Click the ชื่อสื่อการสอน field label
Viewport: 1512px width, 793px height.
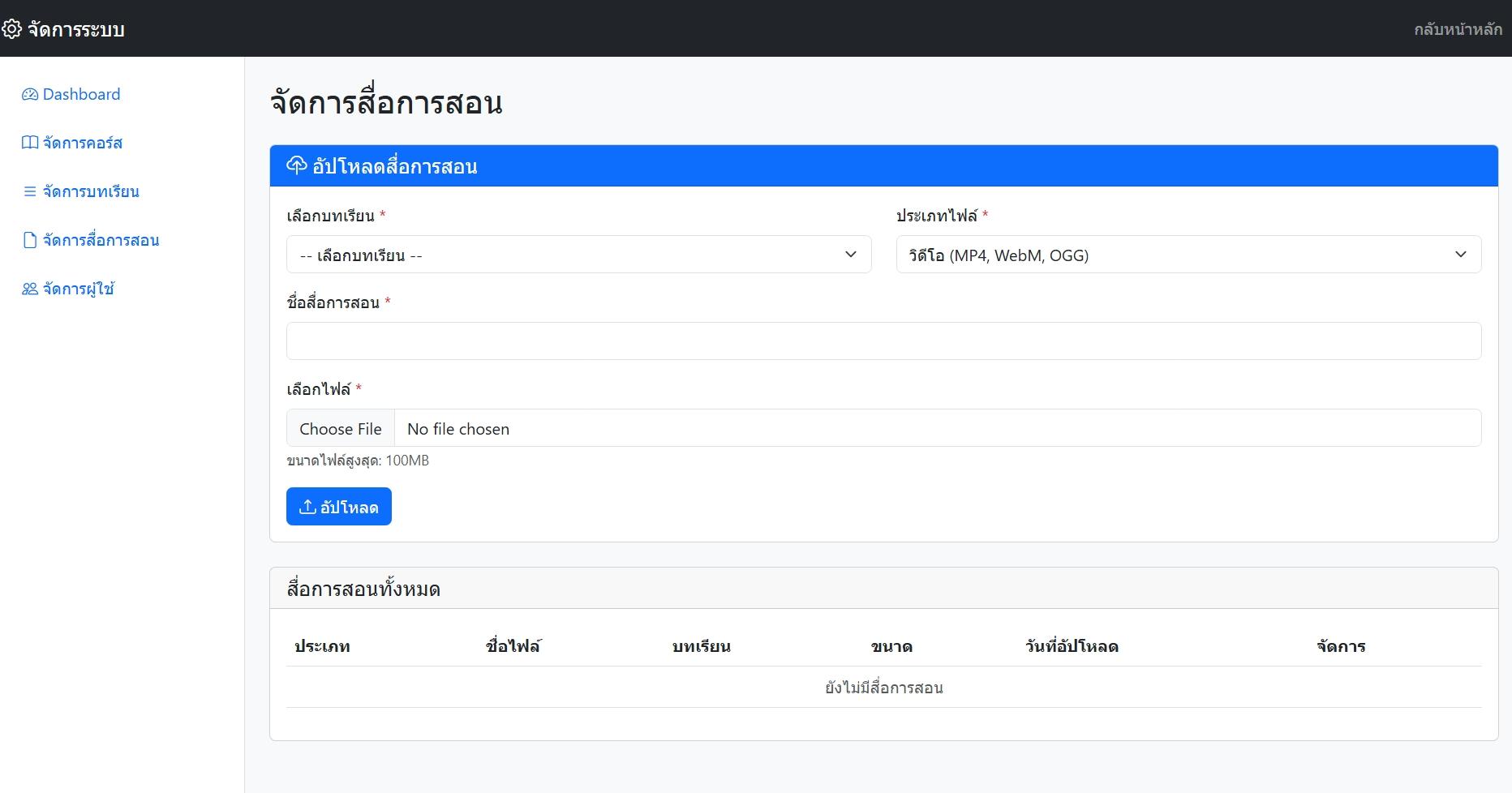click(x=333, y=302)
